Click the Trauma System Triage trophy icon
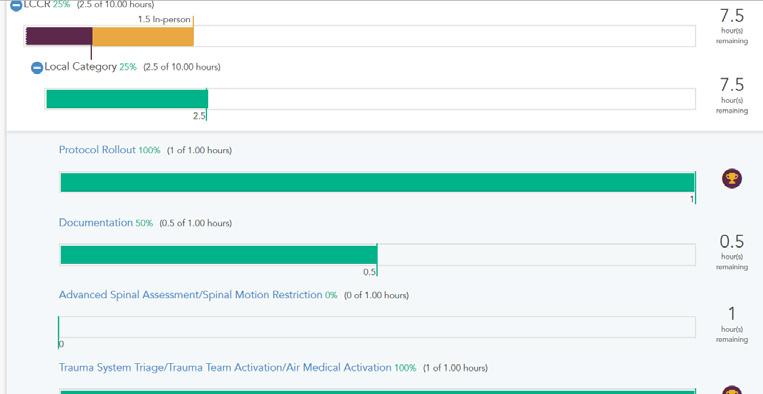This screenshot has width=763, height=394. 731,391
